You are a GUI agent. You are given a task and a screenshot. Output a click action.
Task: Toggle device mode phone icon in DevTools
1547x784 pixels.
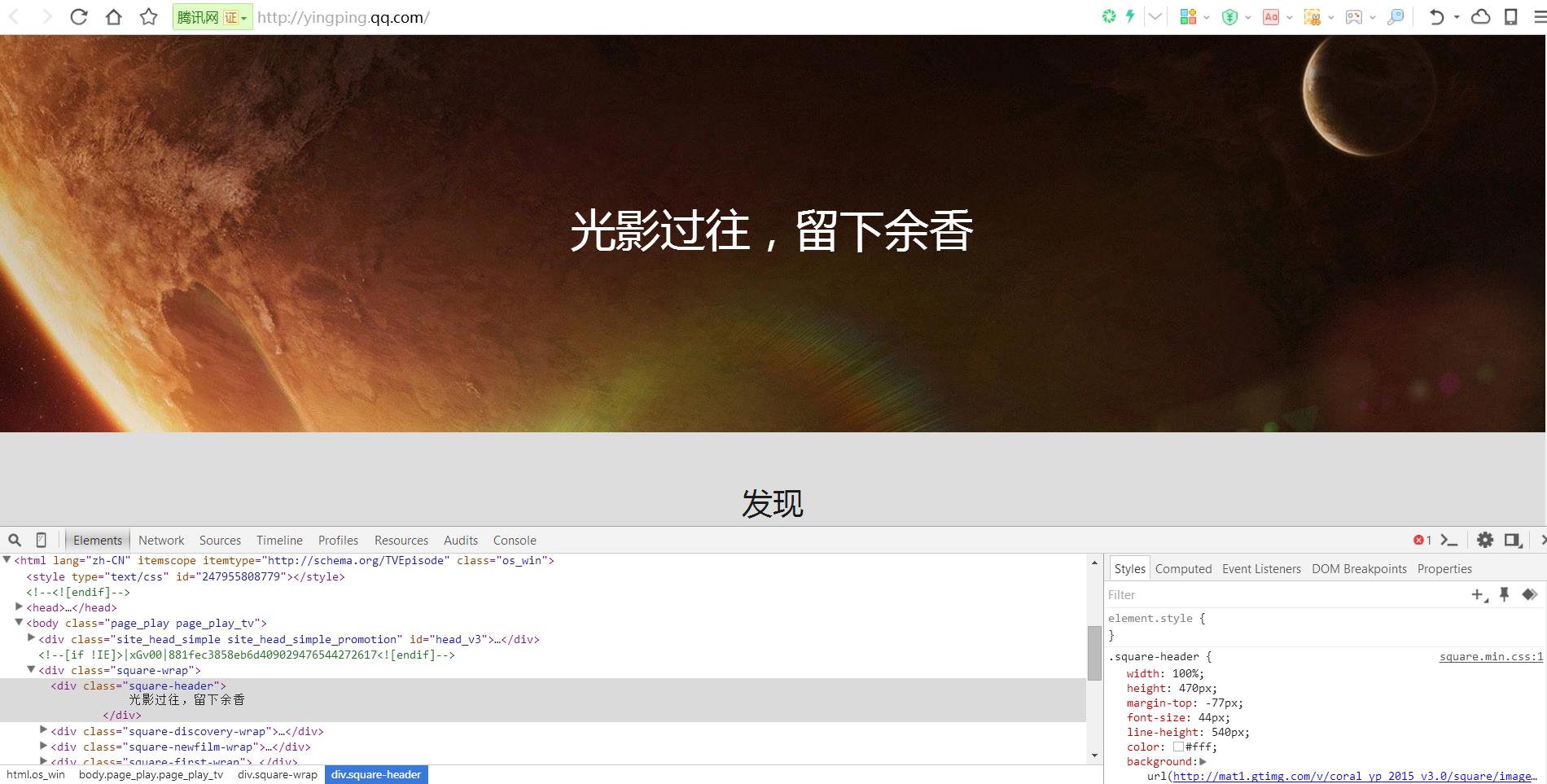coord(42,540)
